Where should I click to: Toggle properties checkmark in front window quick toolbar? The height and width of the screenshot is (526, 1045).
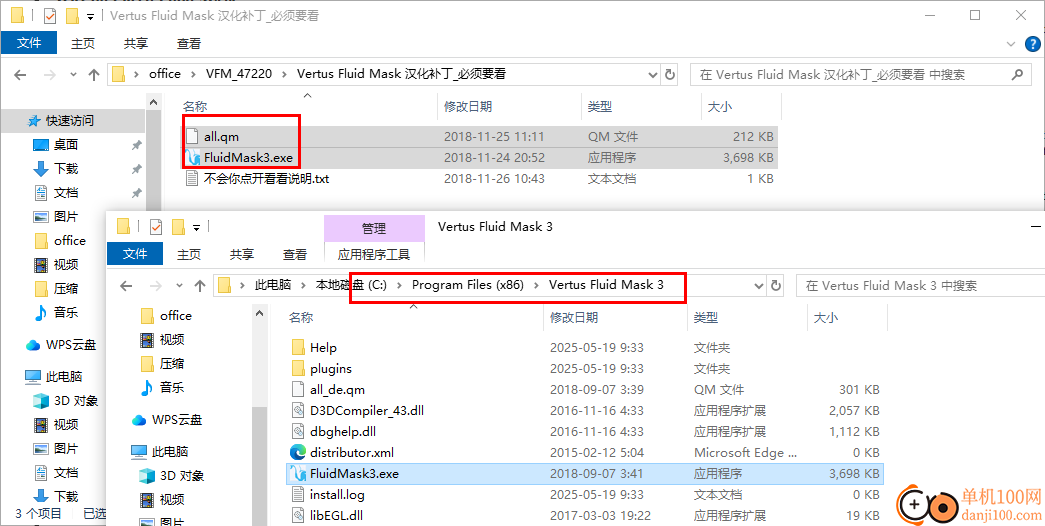156,227
